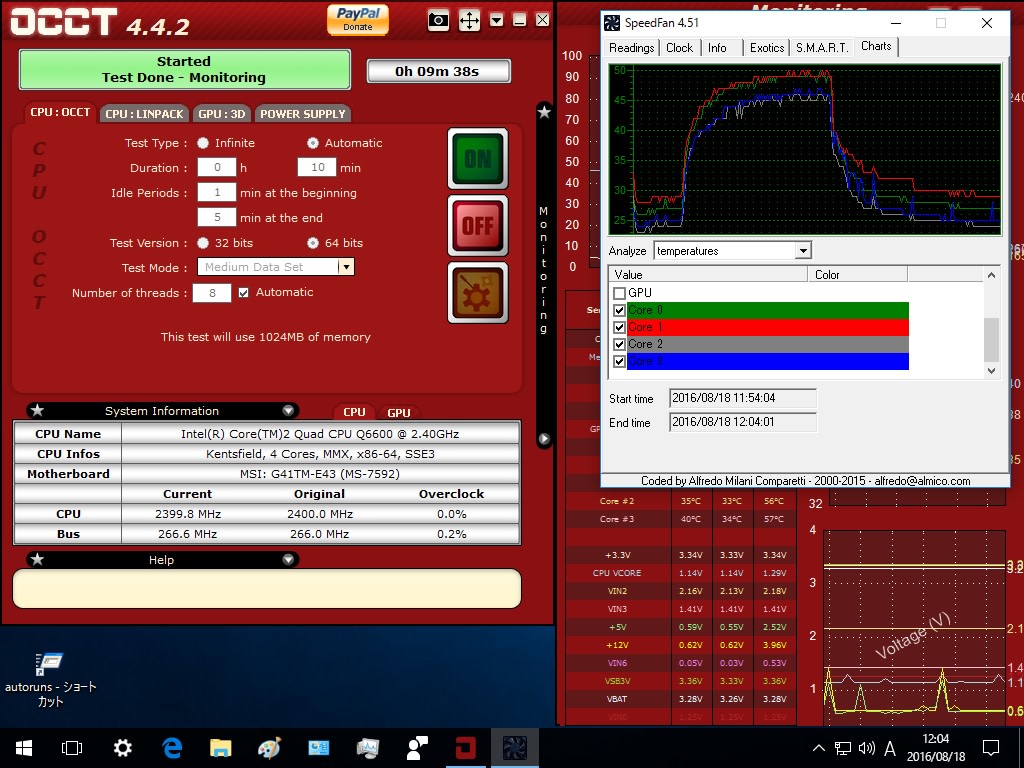
Task: Select the GPU system info tab
Action: tap(398, 413)
